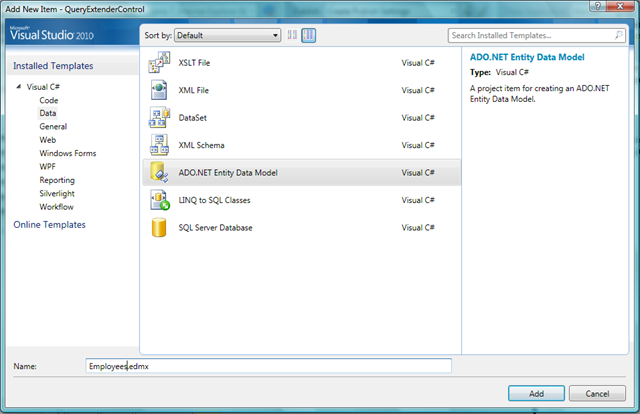
Task: Switch to medium icons view
Action: (309, 35)
